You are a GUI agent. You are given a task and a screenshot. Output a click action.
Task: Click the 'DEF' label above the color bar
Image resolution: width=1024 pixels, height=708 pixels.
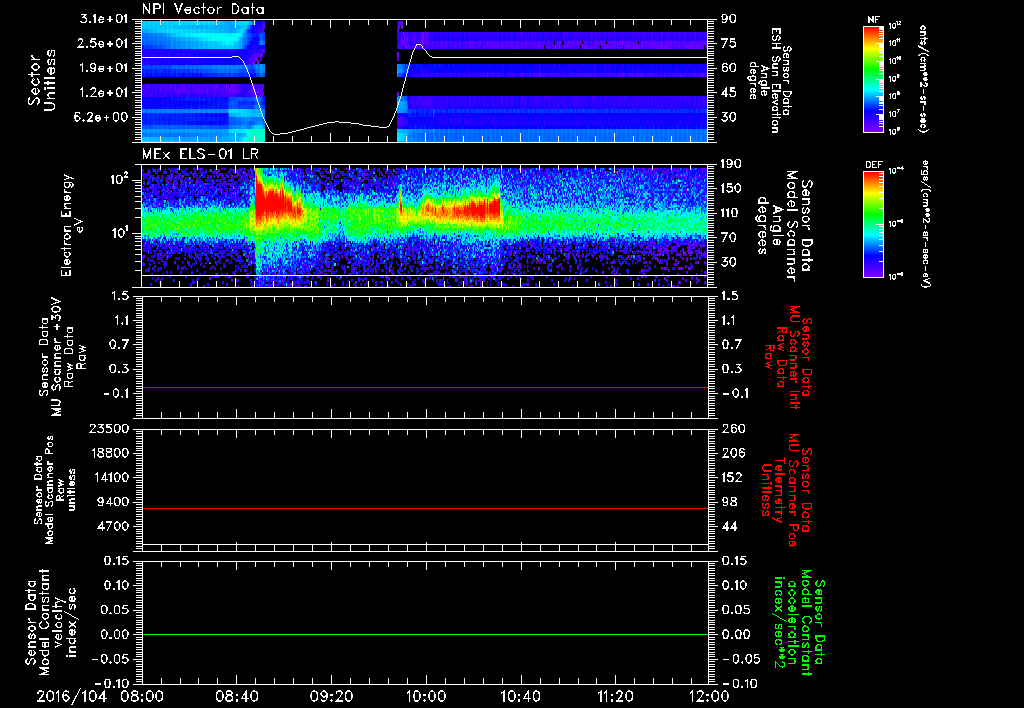874,165
